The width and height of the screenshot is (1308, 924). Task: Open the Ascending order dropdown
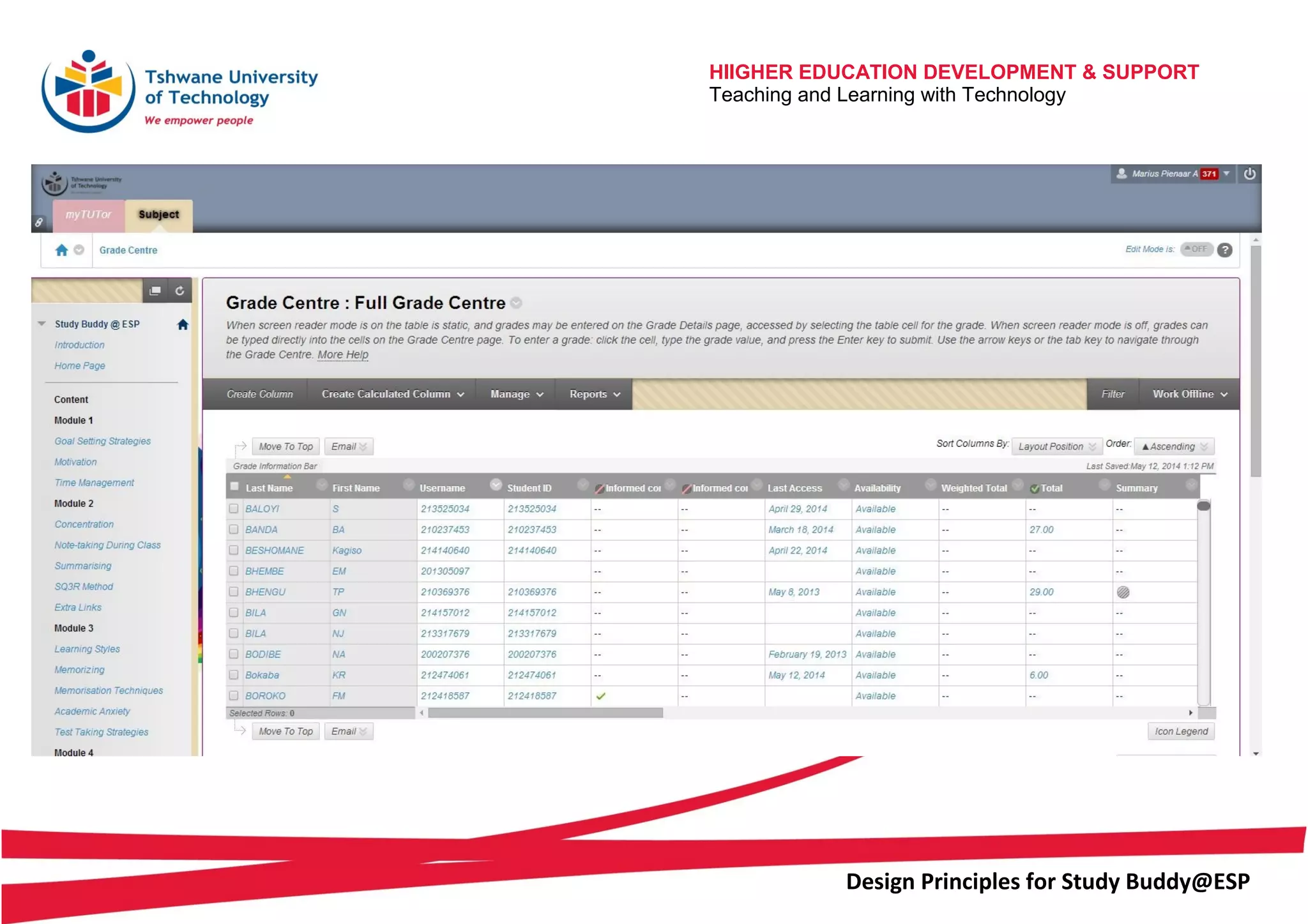click(x=1175, y=446)
